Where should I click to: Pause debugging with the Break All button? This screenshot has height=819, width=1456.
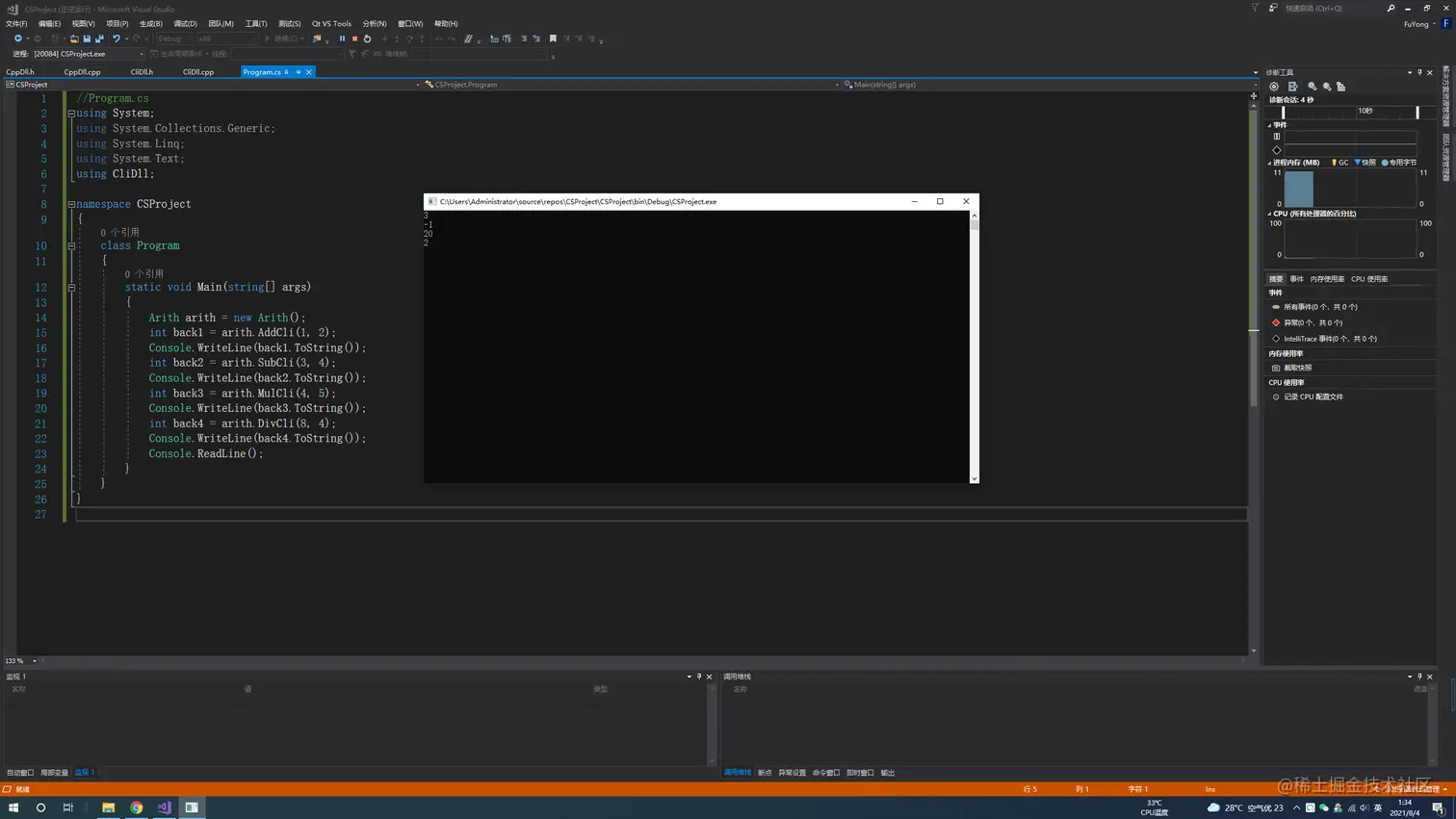tap(342, 38)
